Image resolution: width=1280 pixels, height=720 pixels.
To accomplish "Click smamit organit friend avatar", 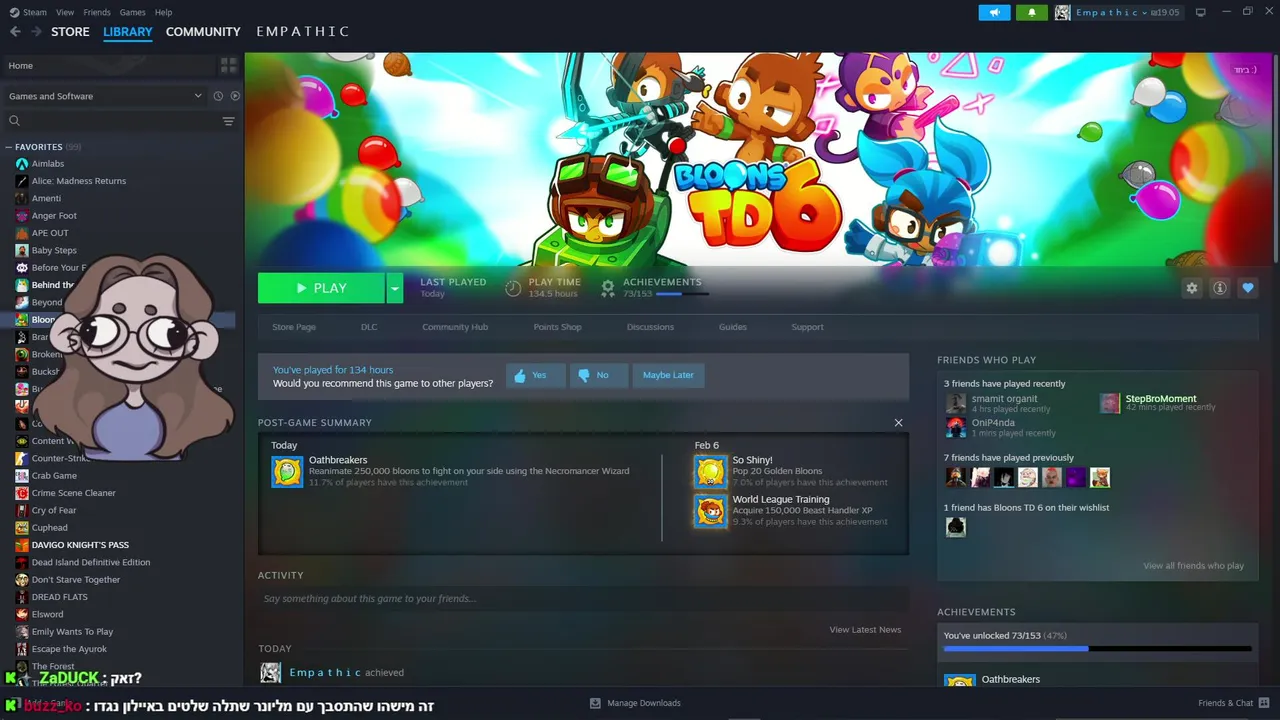I will 956,403.
